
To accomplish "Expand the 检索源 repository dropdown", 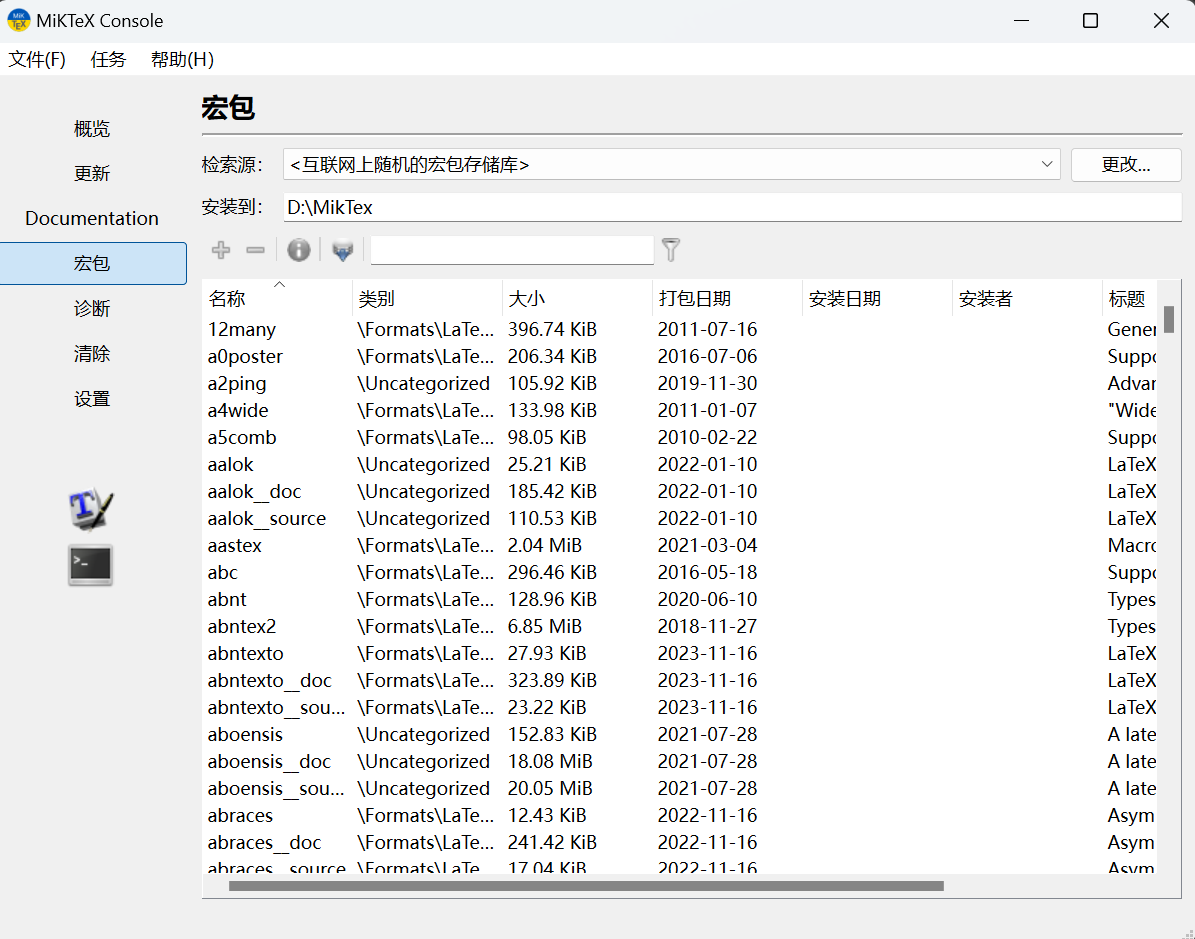I will (671, 165).
